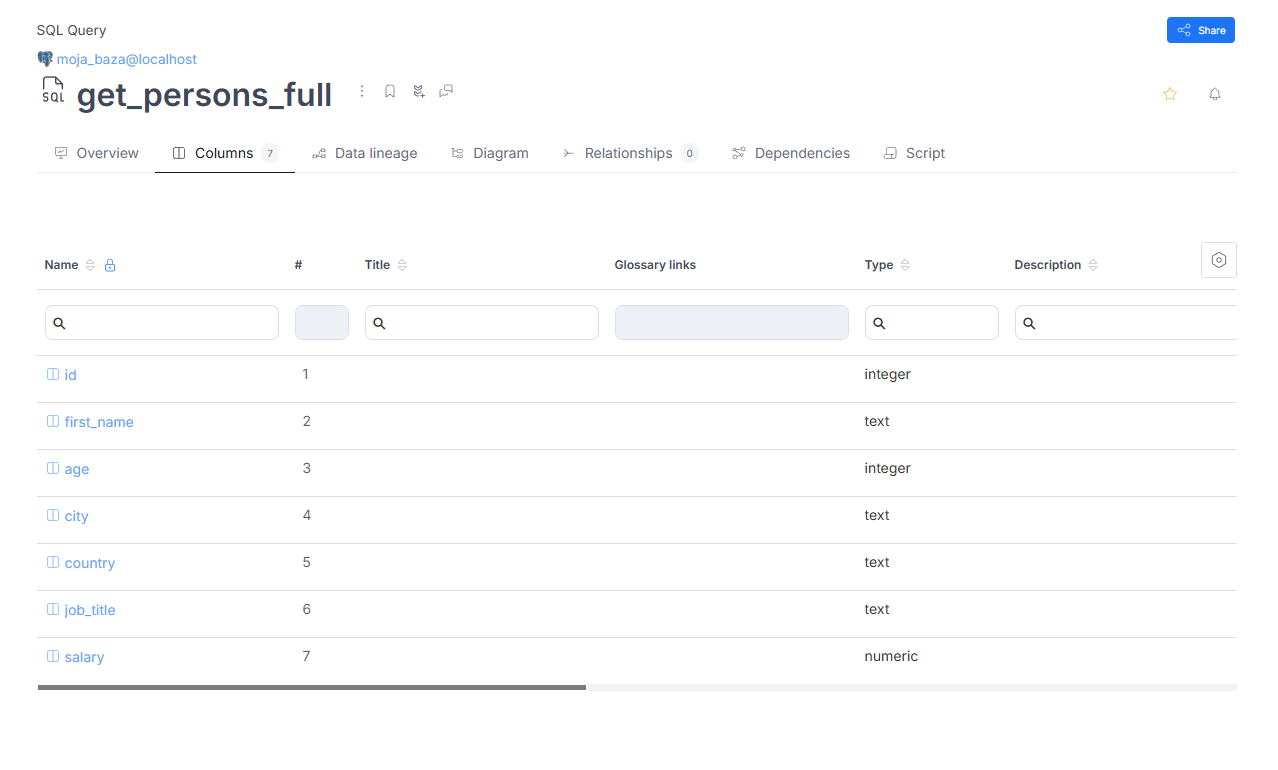
Task: Click the magnifier icon in the Type filter
Action: pos(879,324)
